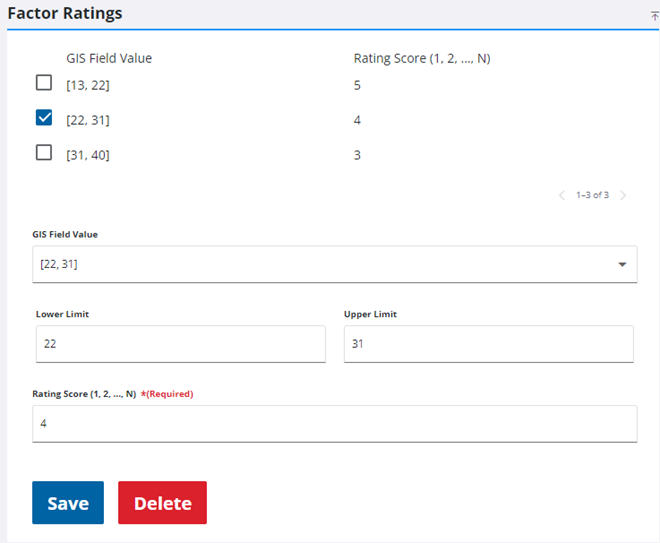
Task: Click the rating score 5 cell
Action: coord(357,85)
